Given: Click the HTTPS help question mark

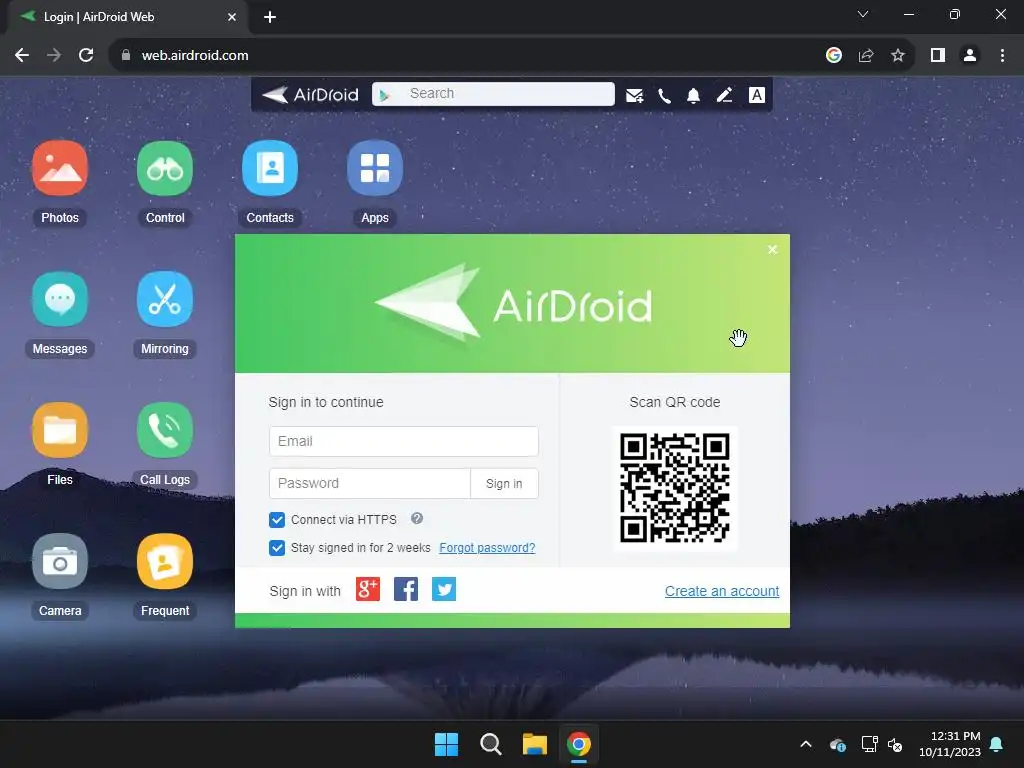Looking at the screenshot, I should [x=417, y=519].
